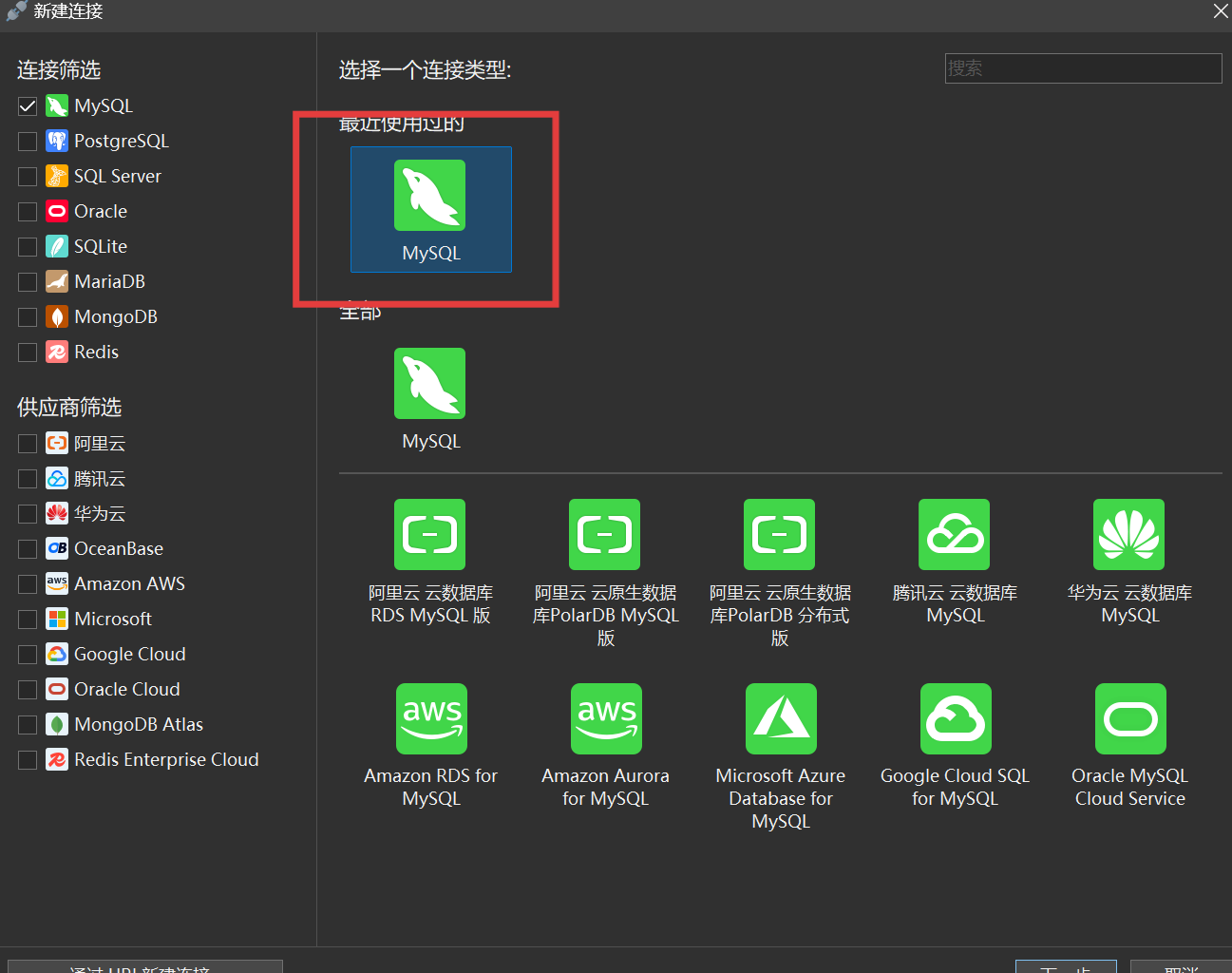Enable the 华为云 vendor filter checkbox

[x=28, y=514]
